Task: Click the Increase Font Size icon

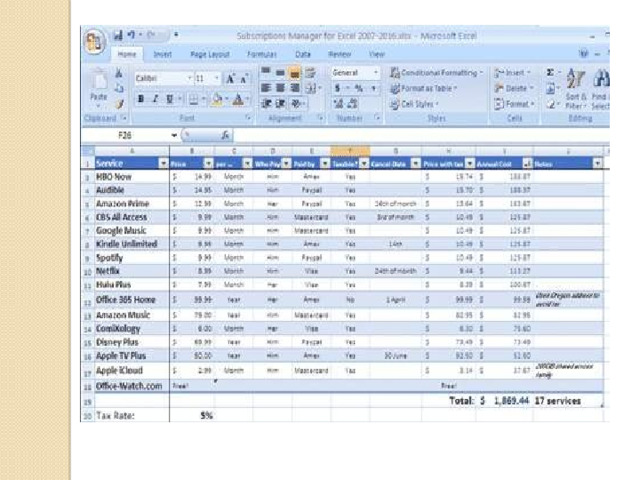Action: pyautogui.click(x=231, y=78)
